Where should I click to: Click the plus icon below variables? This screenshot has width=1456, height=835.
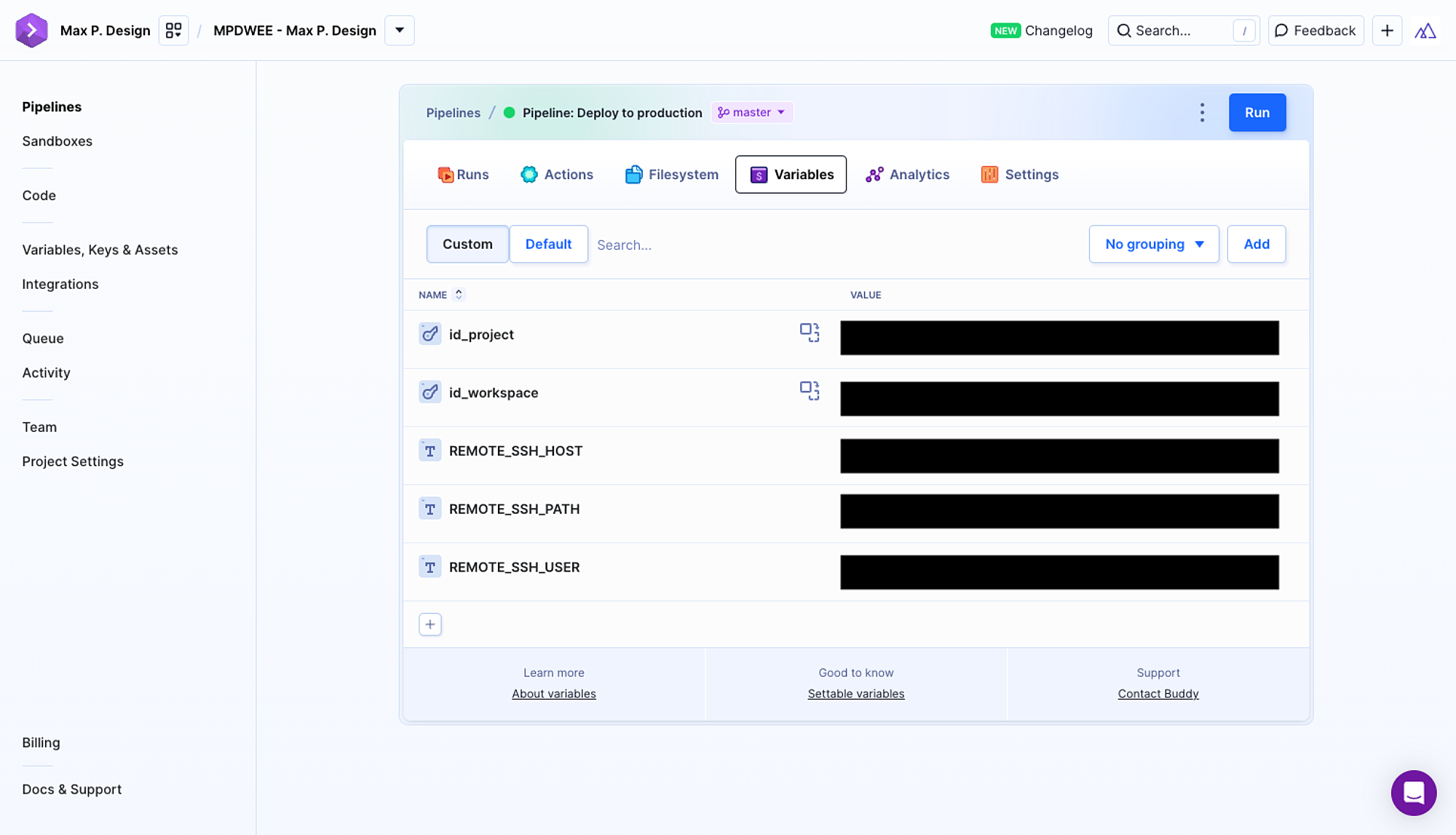click(x=430, y=625)
